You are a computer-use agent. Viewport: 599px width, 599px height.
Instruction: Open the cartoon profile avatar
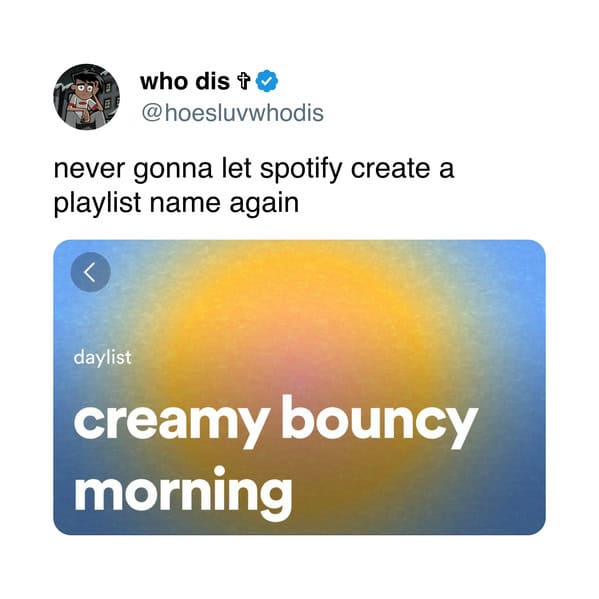click(x=86, y=97)
